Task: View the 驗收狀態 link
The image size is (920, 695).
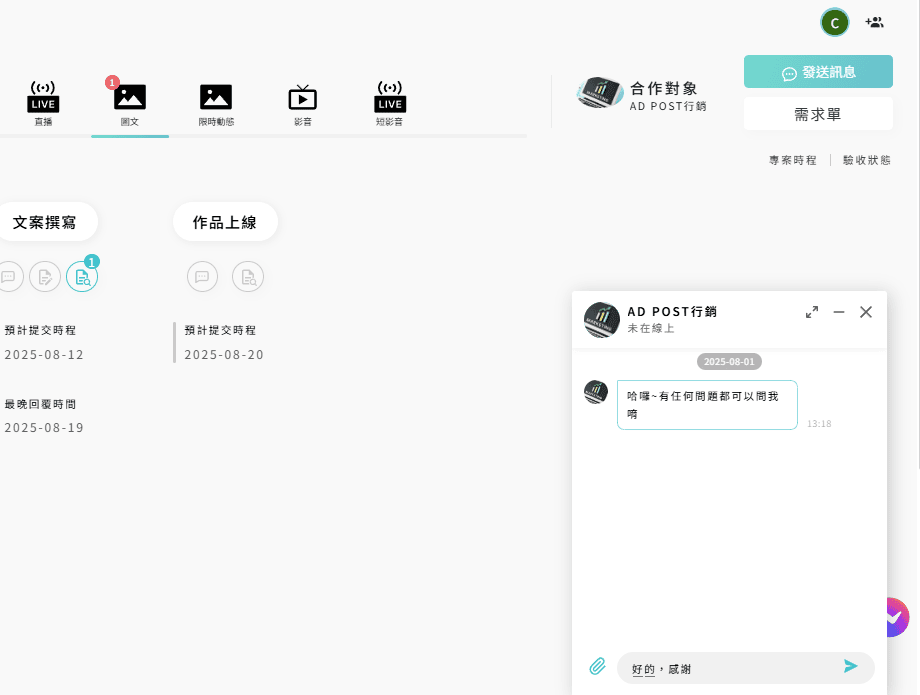Action: [x=866, y=160]
